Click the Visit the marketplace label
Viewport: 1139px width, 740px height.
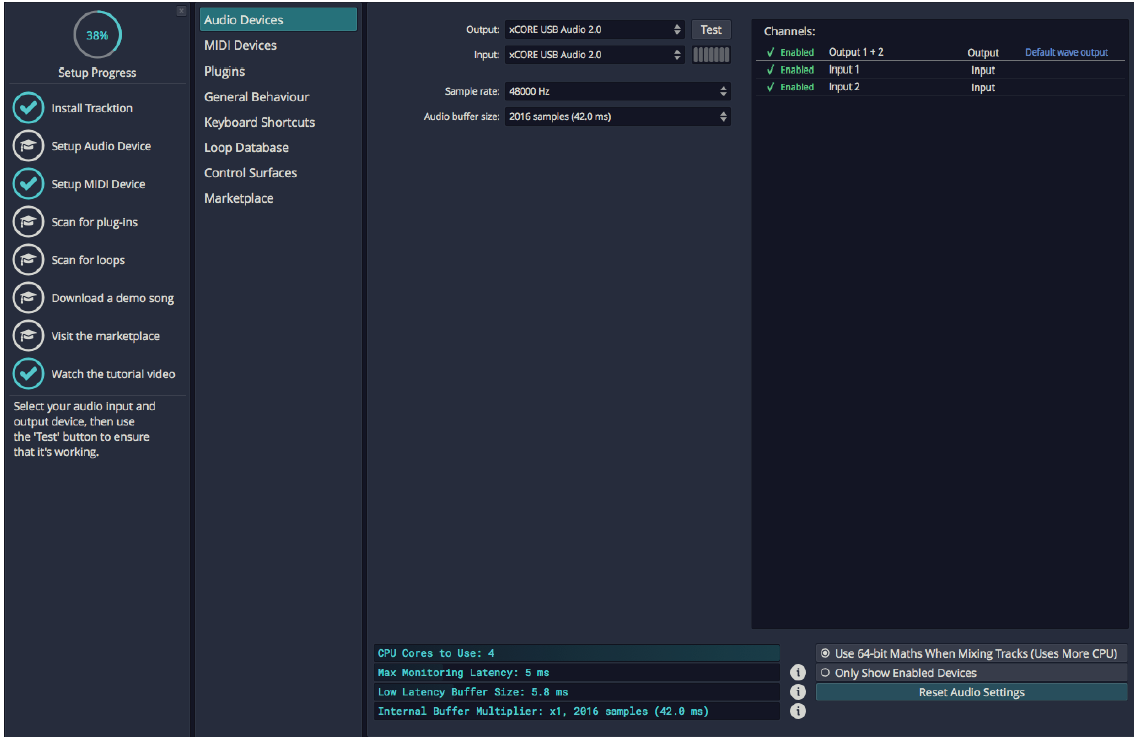coord(105,336)
